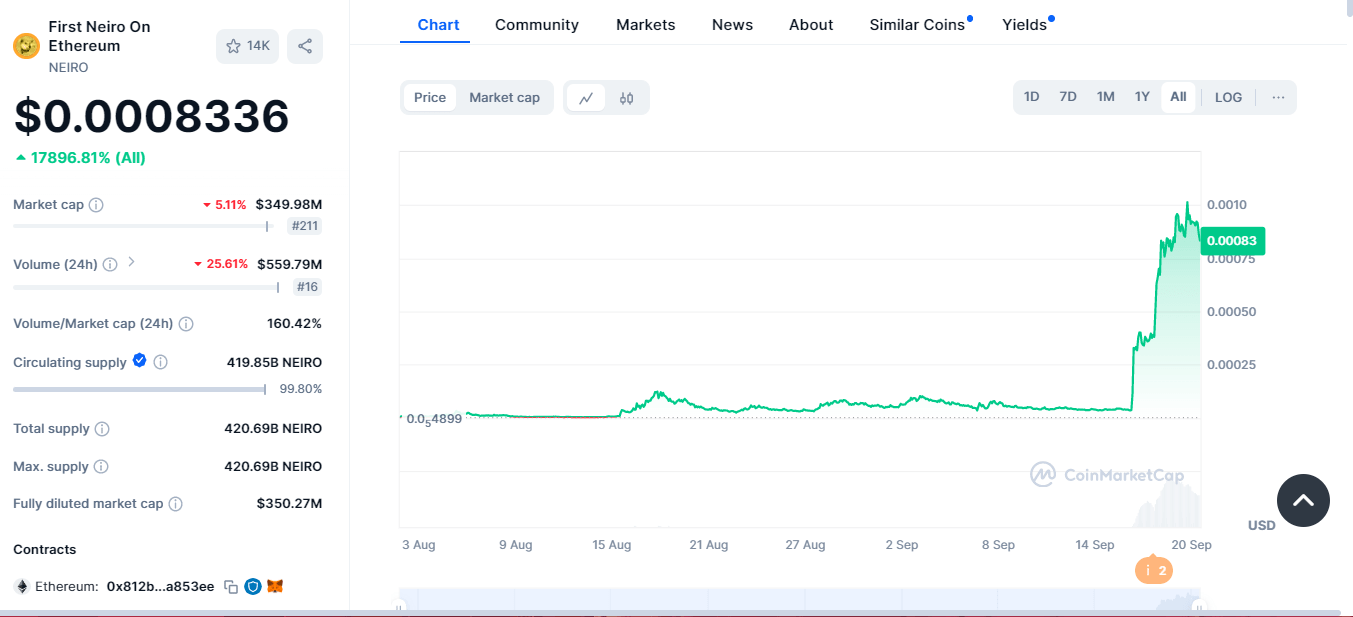Click verified badge beside Circulating supply

click(140, 361)
